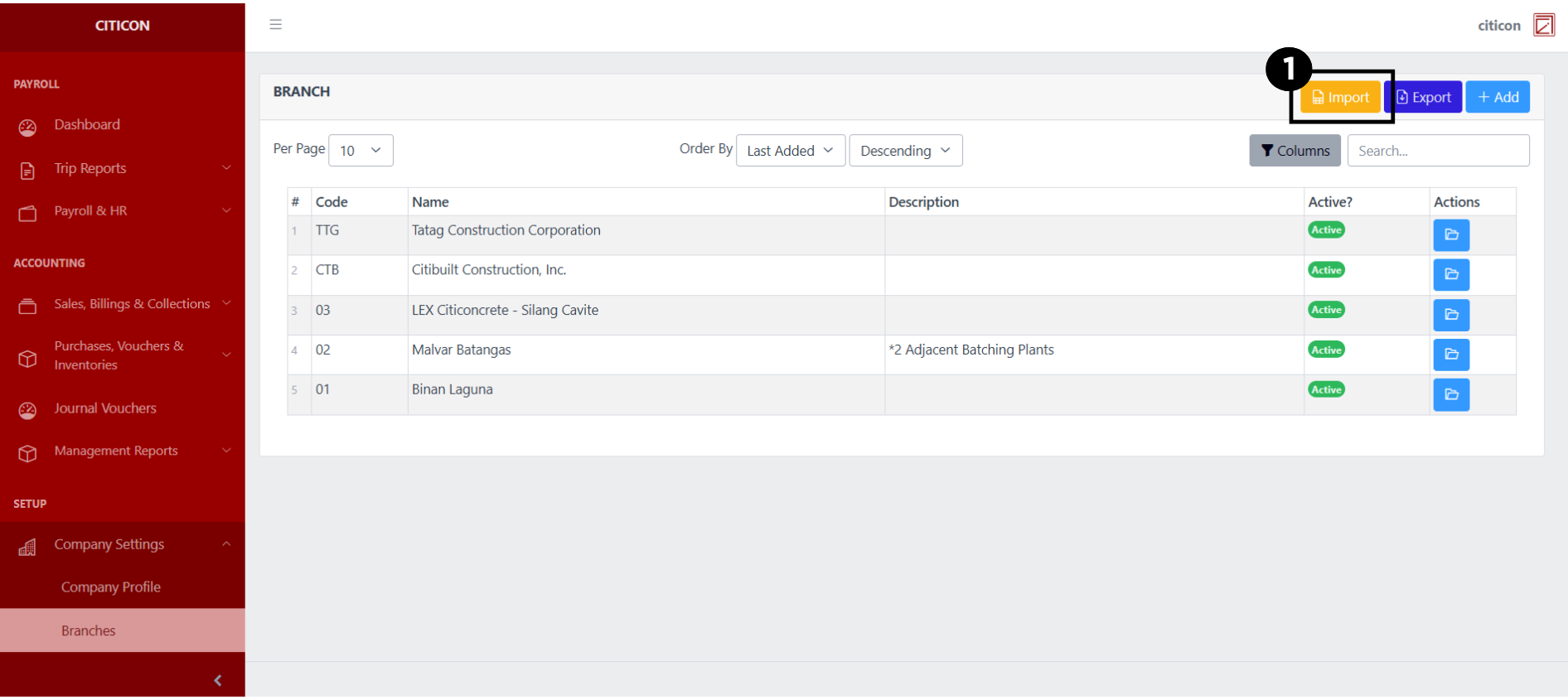
Task: Expand Payroll & HR sidebar menu
Action: (123, 211)
